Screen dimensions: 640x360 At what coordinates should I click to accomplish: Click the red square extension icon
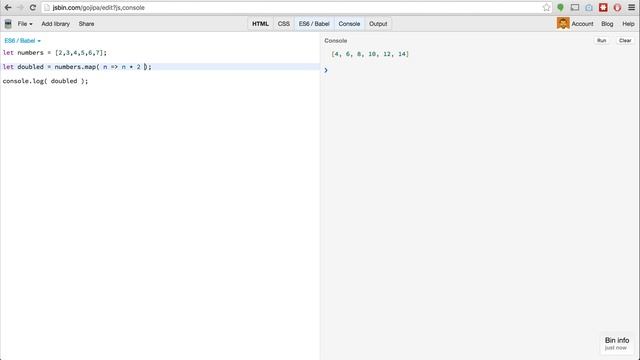[603, 7]
